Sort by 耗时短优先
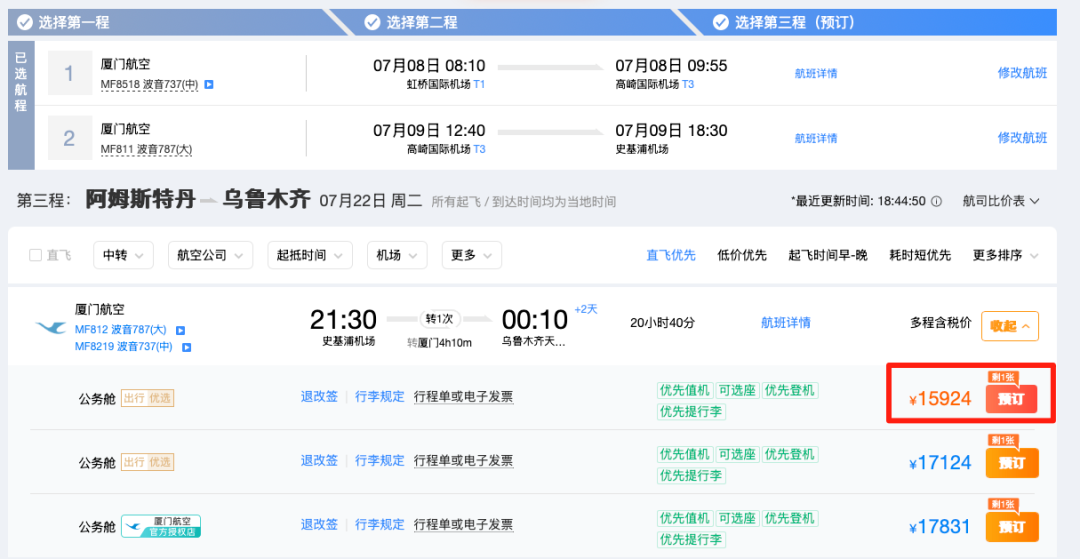This screenshot has height=559, width=1080. pyautogui.click(x=920, y=255)
